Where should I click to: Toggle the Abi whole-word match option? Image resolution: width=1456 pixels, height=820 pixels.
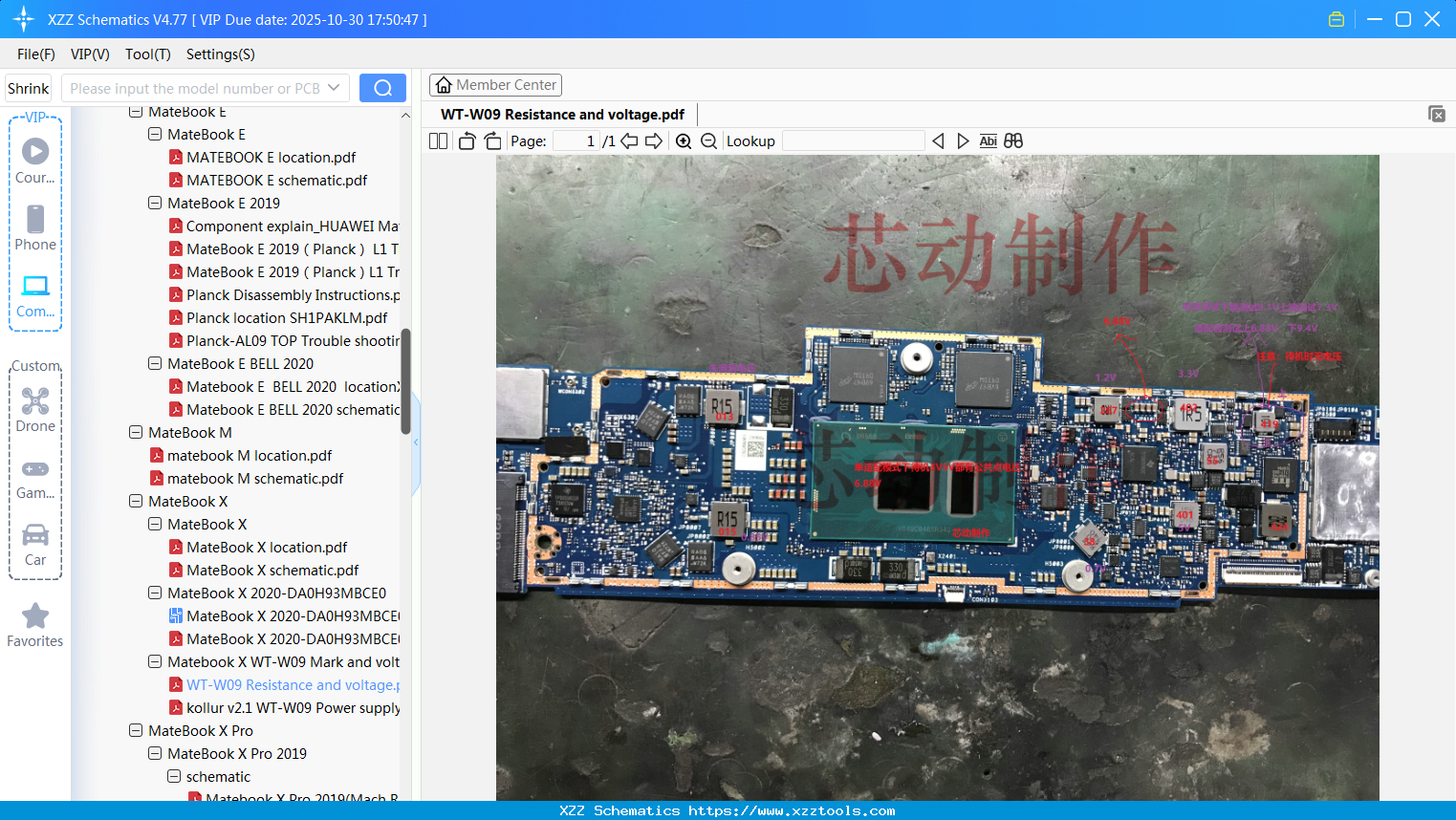click(989, 140)
